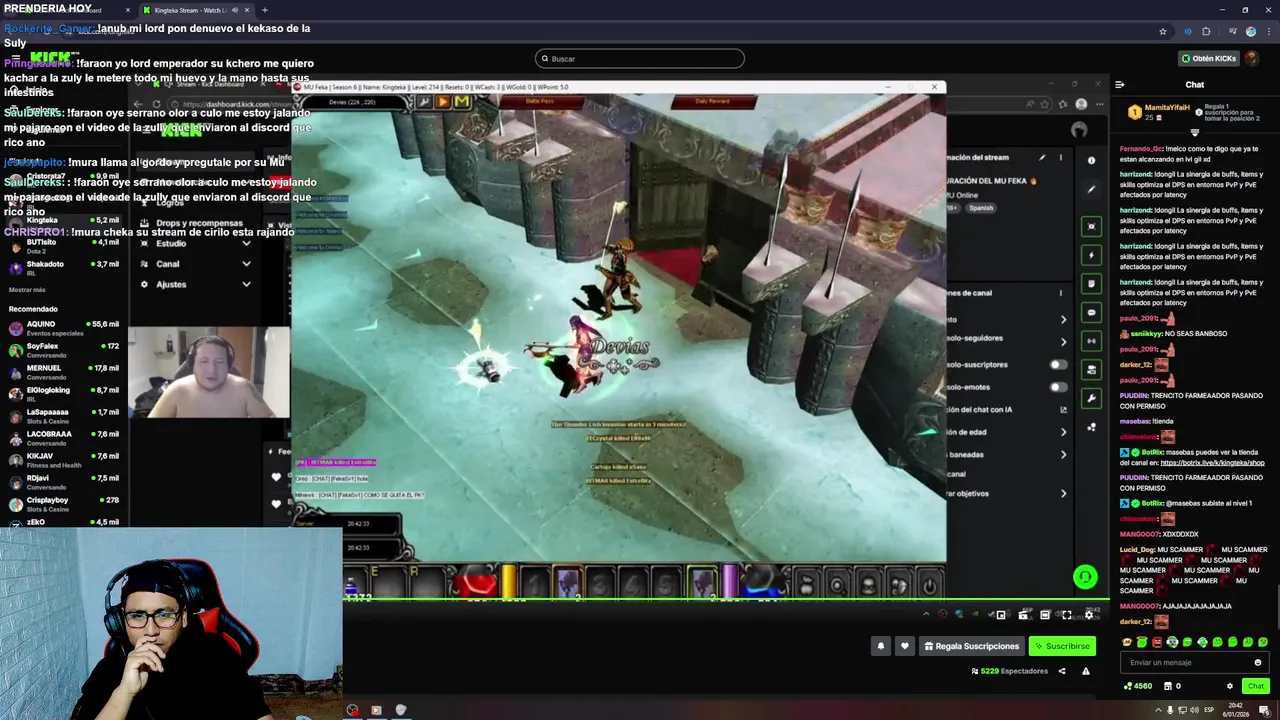
Task: Open Shakadoto followed channel
Action: pyautogui.click(x=62, y=268)
